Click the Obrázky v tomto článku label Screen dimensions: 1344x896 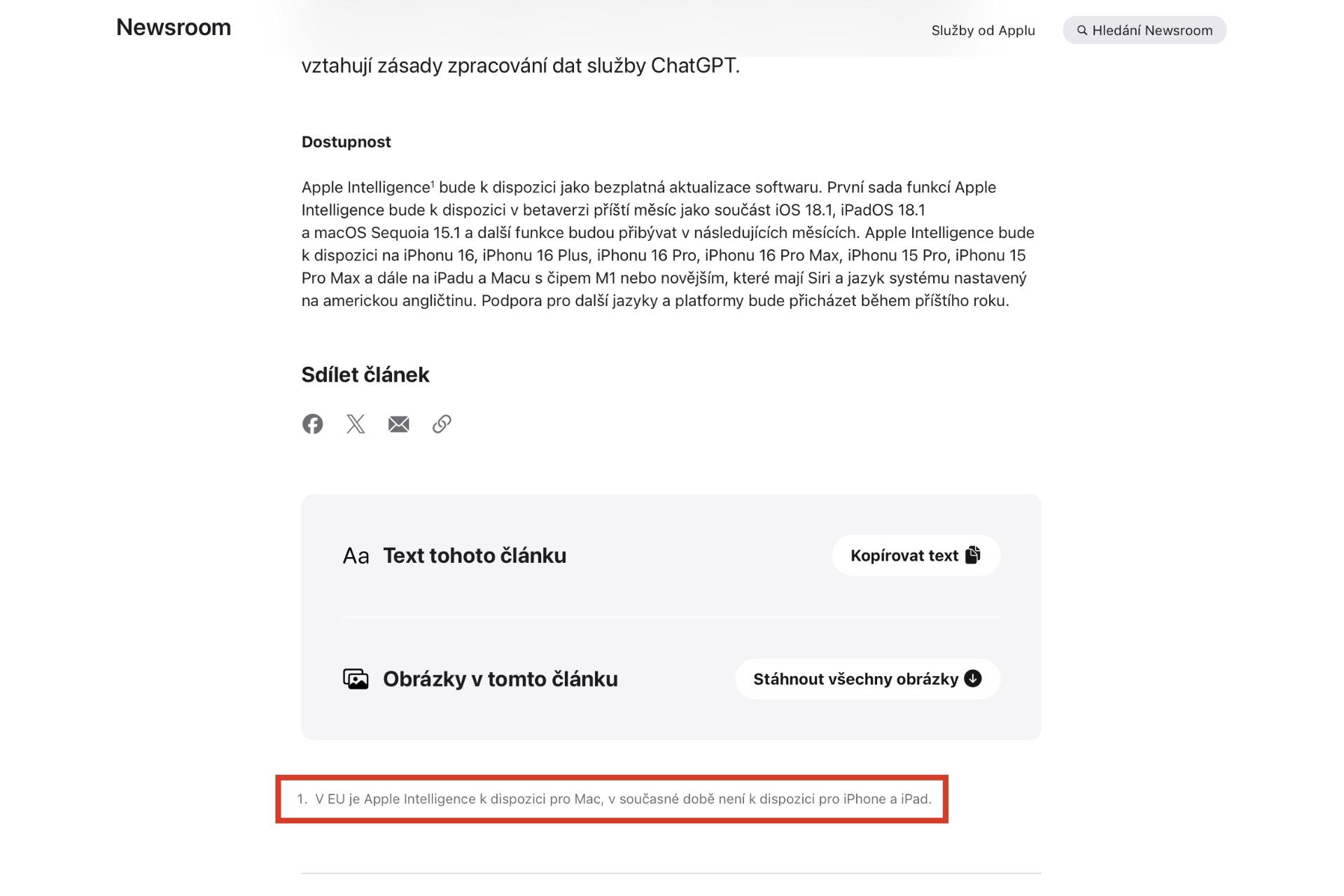coord(500,679)
